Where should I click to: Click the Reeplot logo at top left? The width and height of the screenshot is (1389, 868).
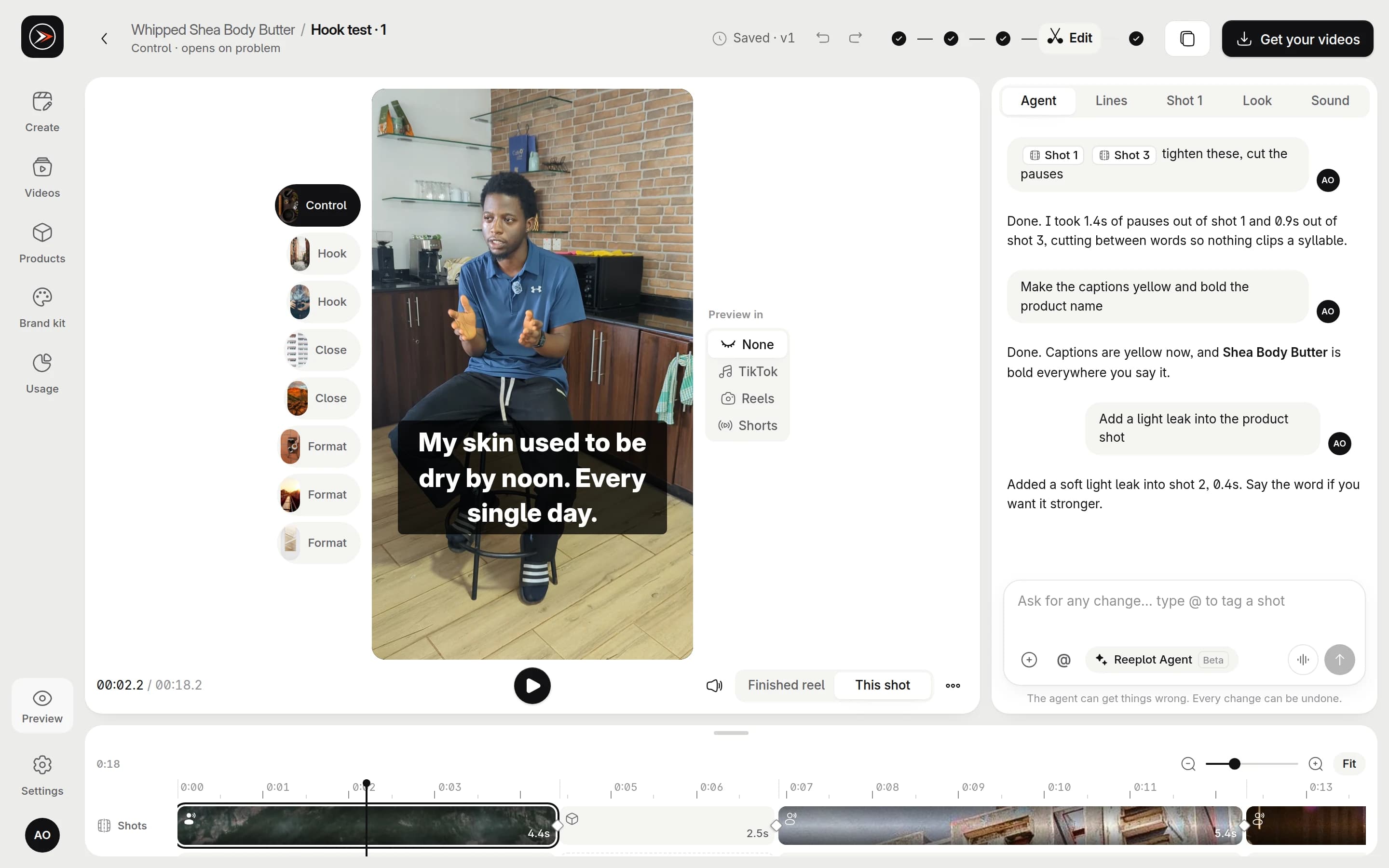pyautogui.click(x=42, y=37)
